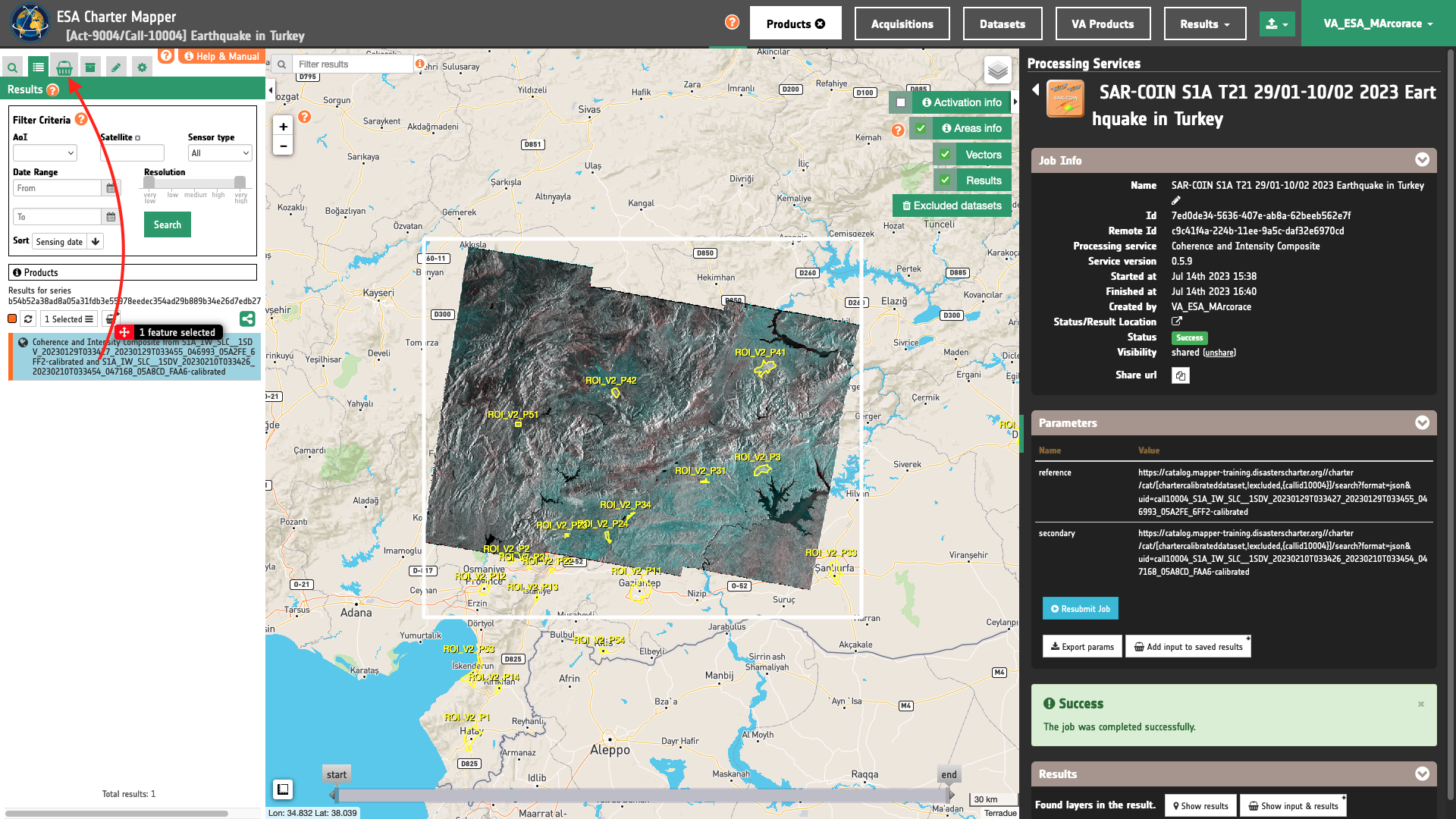Open the pencil edit tab icon
This screenshot has height=819, width=1456.
coord(116,67)
